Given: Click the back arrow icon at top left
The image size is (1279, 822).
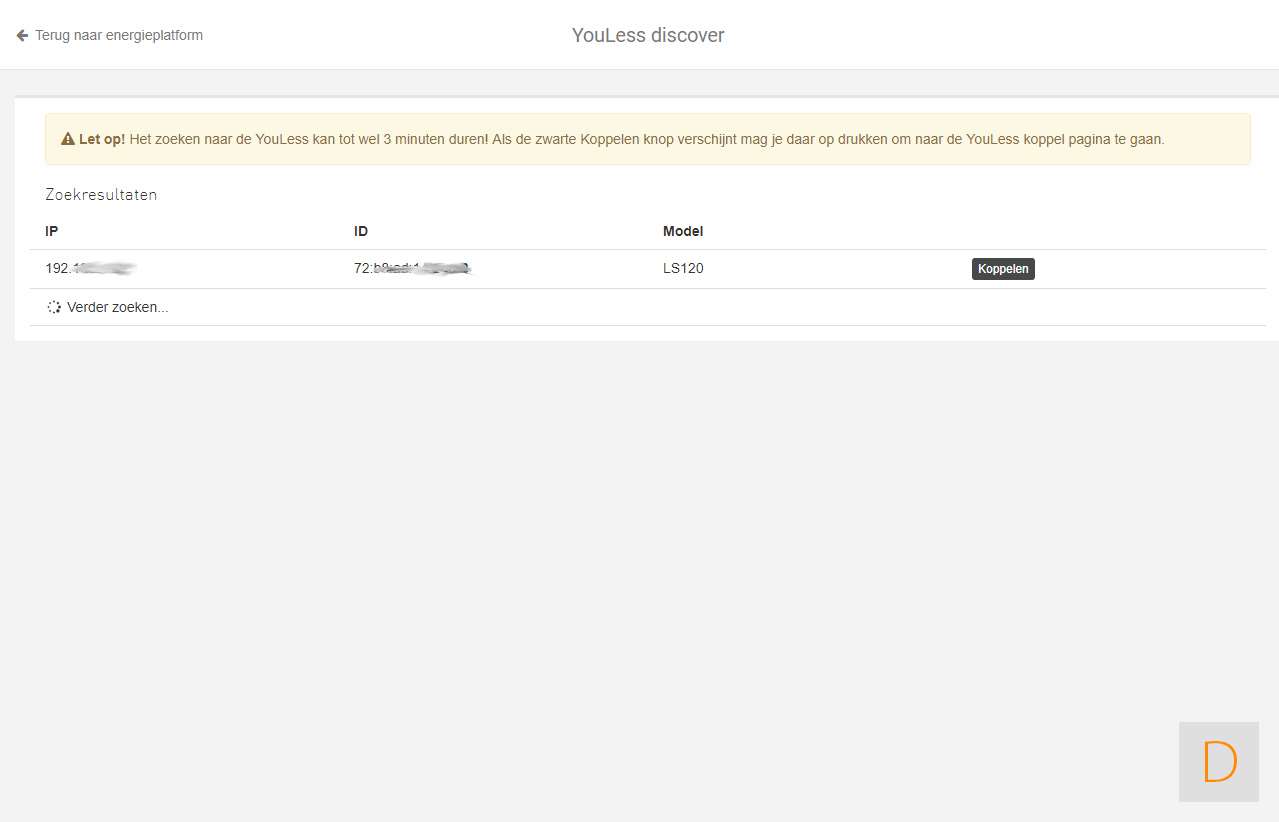Looking at the screenshot, I should point(22,35).
